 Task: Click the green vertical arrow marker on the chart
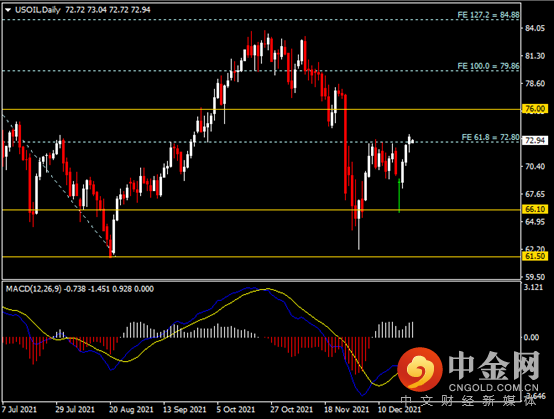(x=399, y=196)
